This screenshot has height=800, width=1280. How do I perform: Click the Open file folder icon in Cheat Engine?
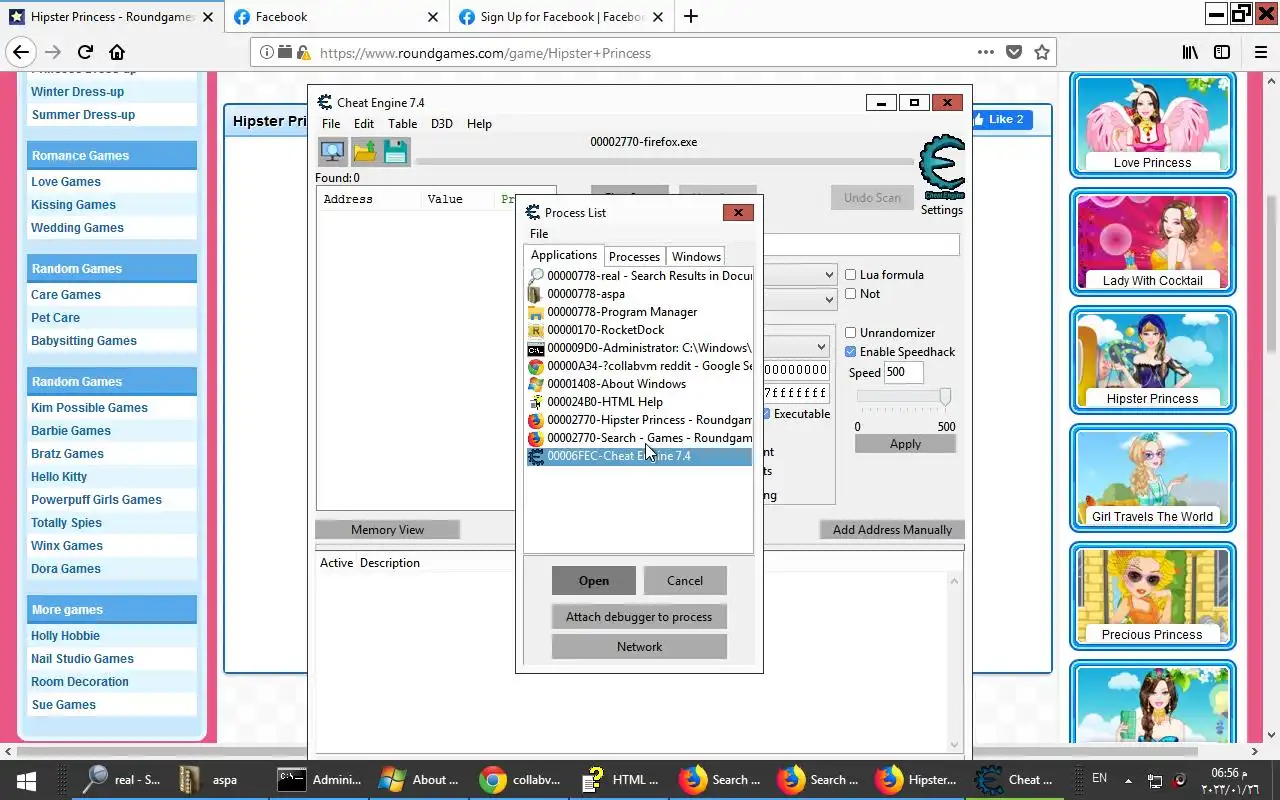click(364, 152)
